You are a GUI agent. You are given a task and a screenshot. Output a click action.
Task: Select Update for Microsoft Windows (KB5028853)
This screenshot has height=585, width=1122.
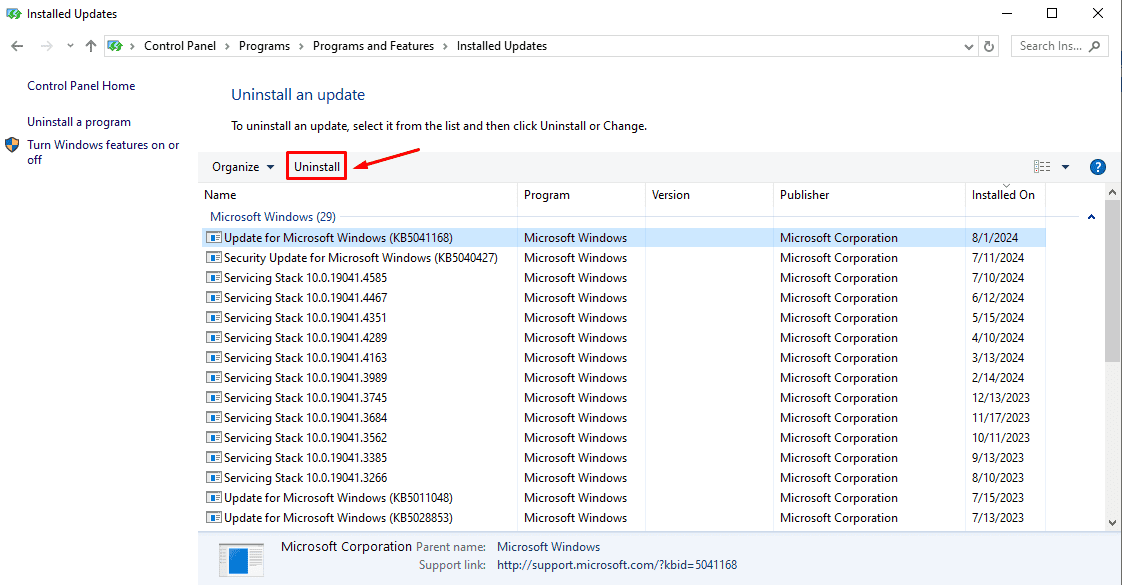624,518
